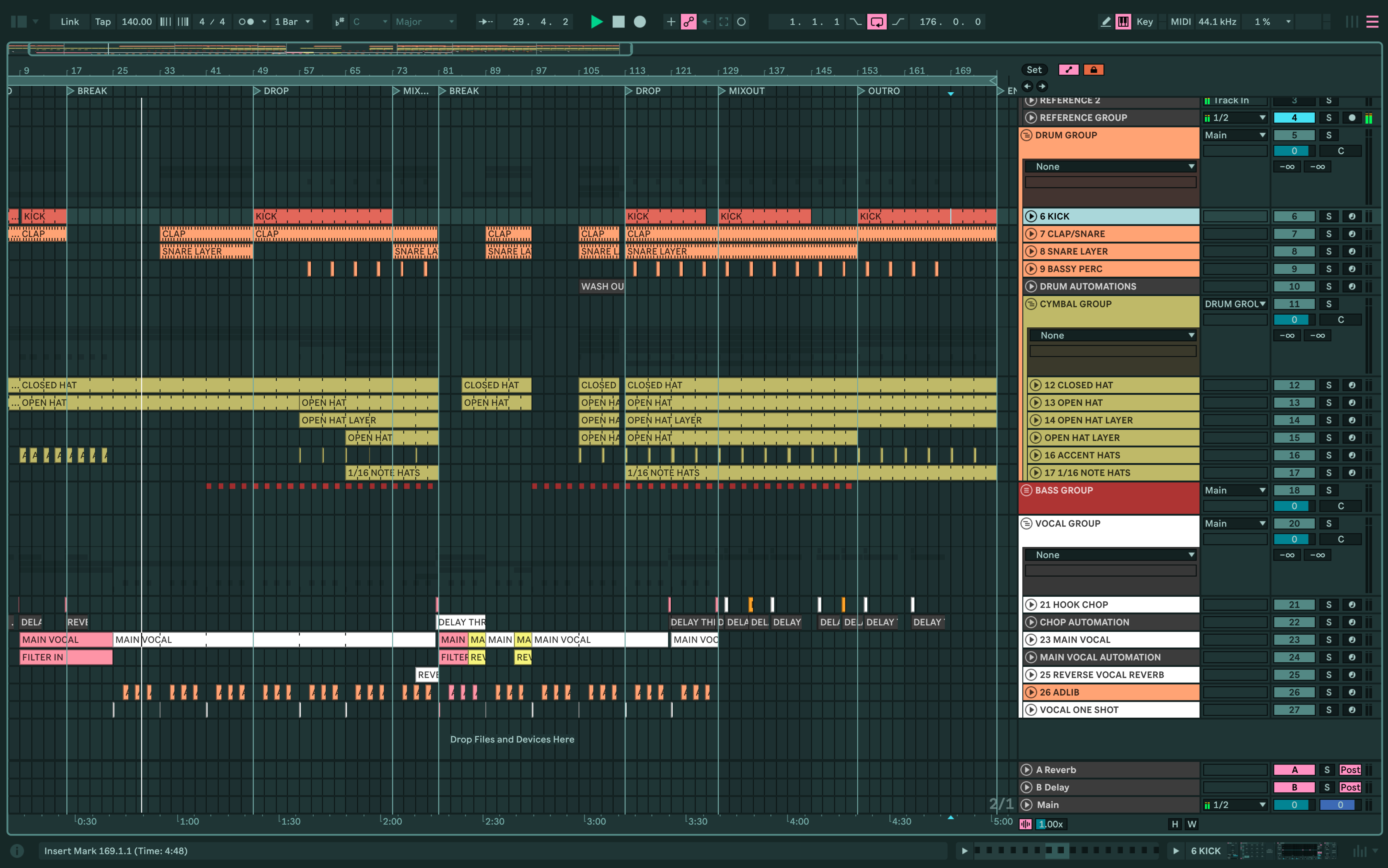Image resolution: width=1388 pixels, height=868 pixels.
Task: Fold the DRUM GROUP track
Action: pos(1027,136)
